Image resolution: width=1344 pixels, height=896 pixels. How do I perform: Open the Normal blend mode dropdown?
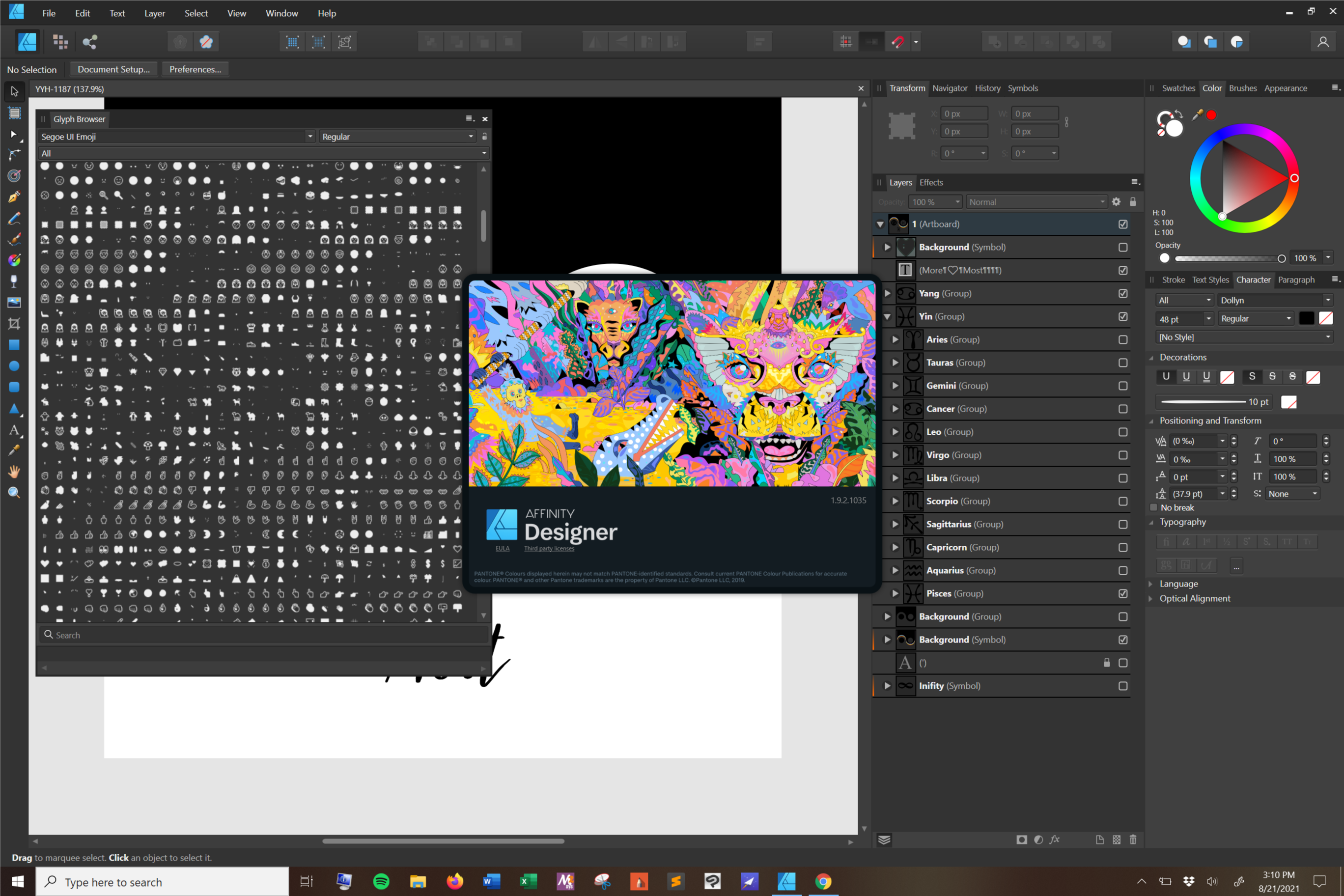1036,202
